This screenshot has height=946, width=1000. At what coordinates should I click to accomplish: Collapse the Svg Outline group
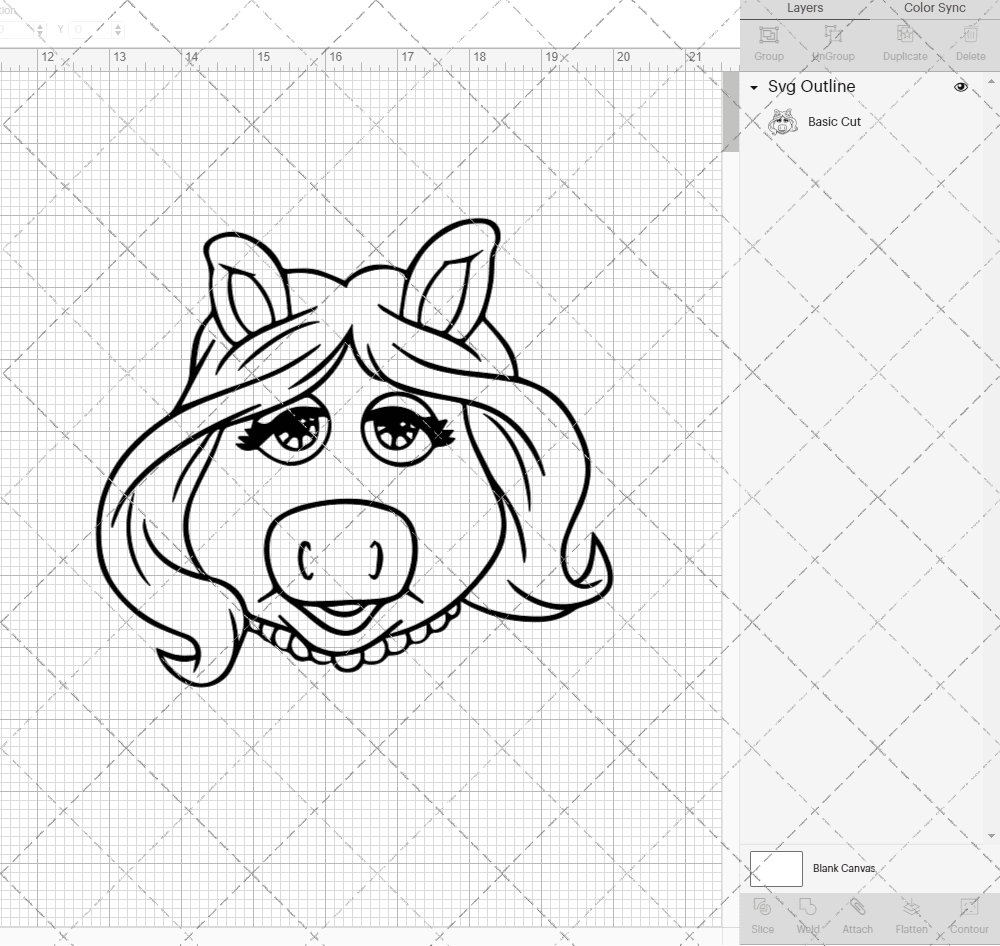[x=752, y=87]
